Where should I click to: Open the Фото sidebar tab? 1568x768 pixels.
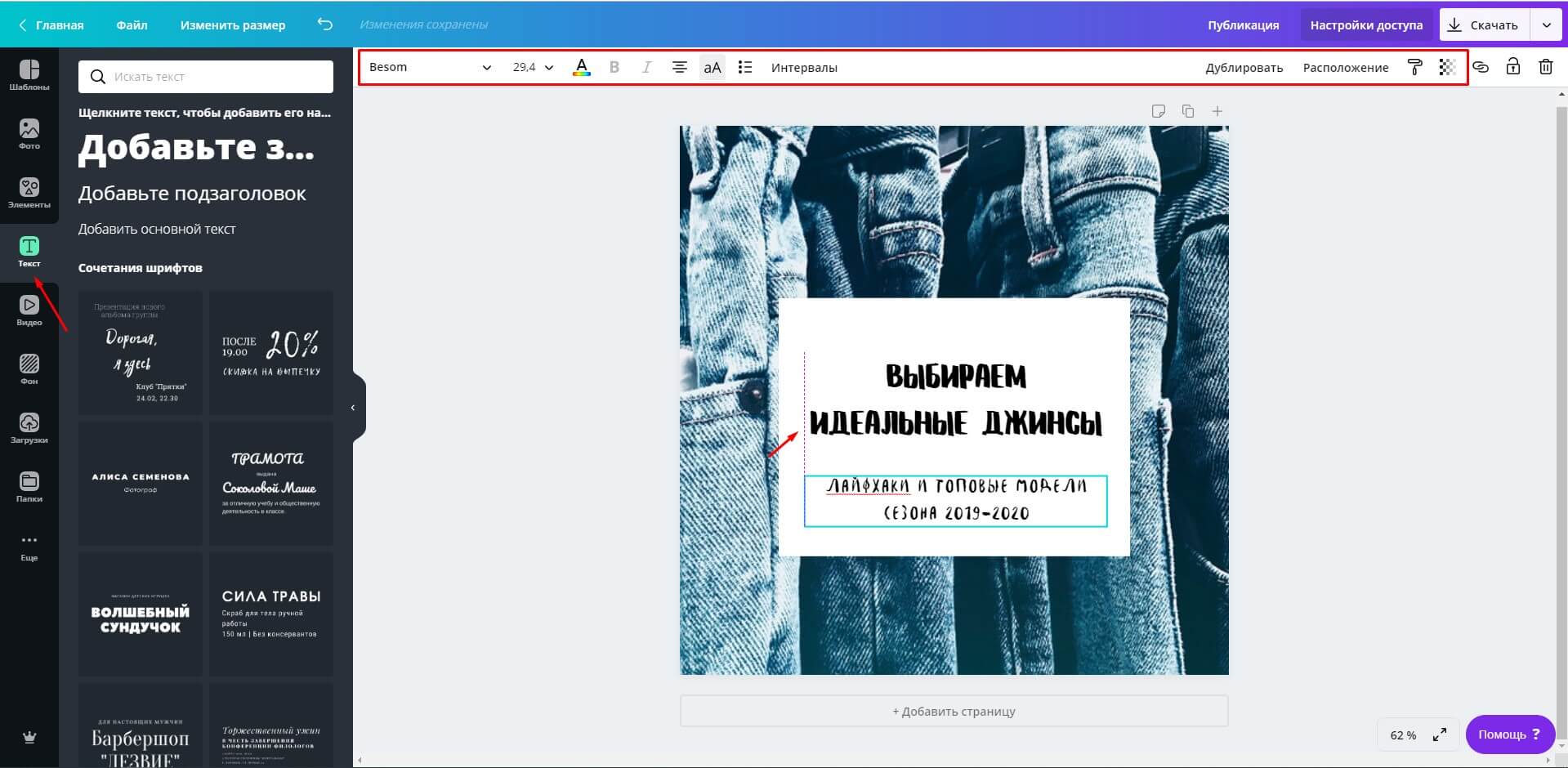(x=29, y=134)
